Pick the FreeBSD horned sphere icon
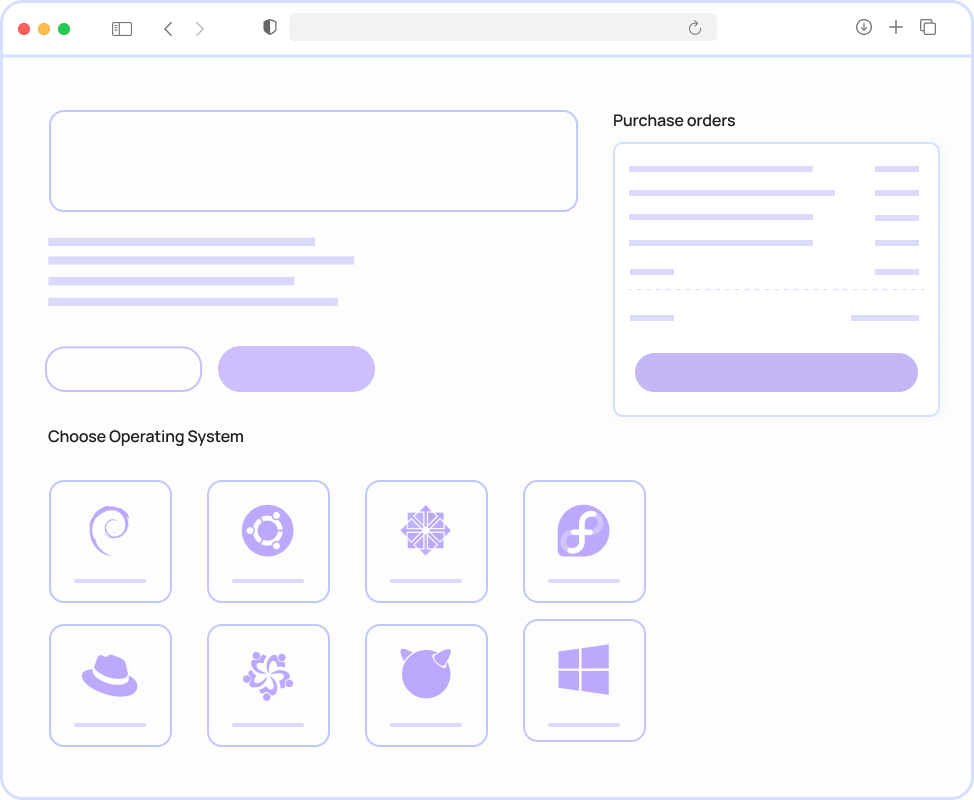This screenshot has height=800, width=974. (x=426, y=675)
